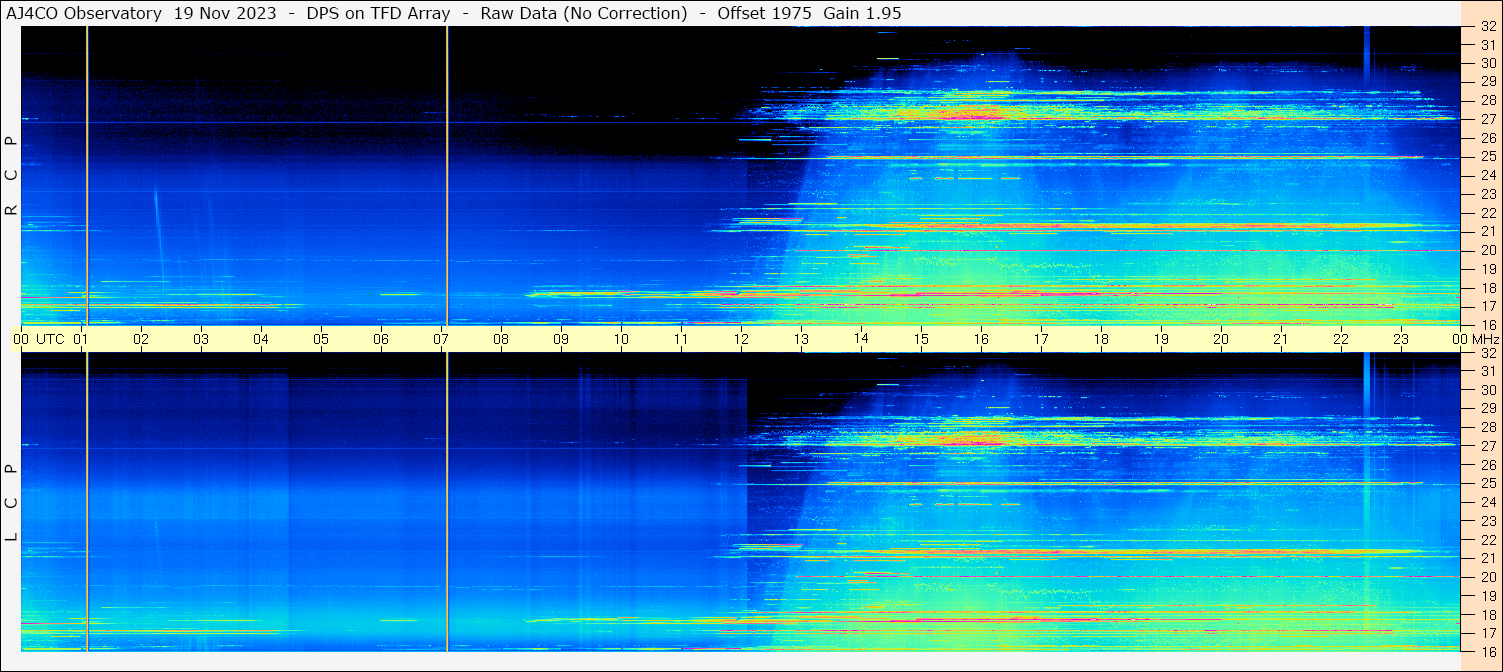Click the LCP vertical panel label
The width and height of the screenshot is (1503, 672).
coord(11,503)
